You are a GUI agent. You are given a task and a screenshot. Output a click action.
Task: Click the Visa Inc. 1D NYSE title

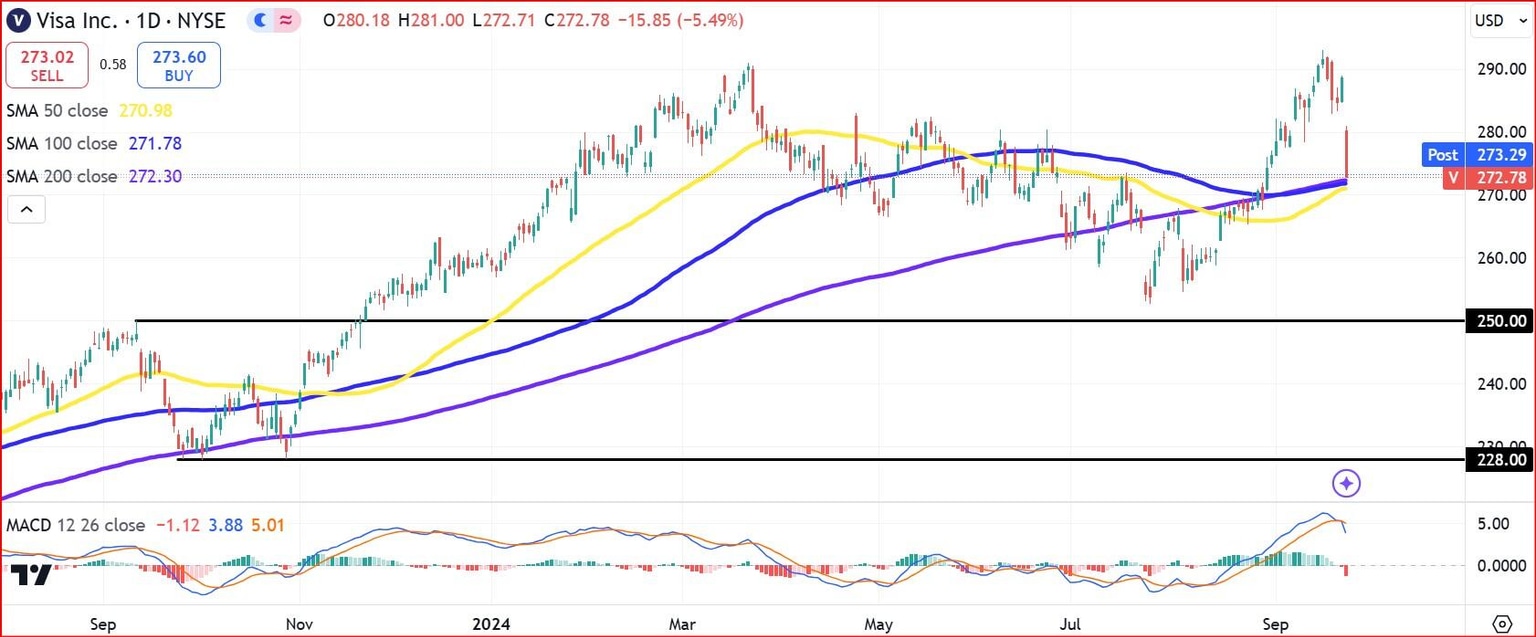point(133,20)
